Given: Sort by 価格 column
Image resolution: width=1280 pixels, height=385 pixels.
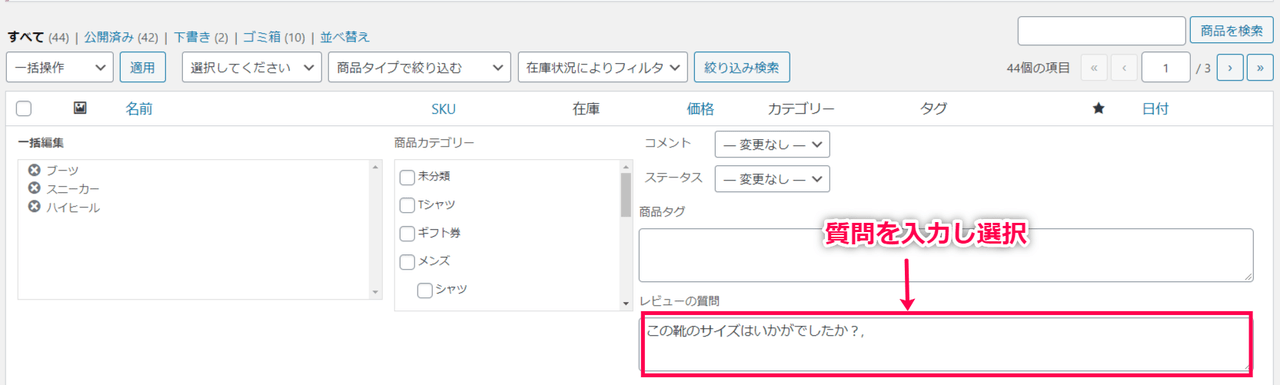Looking at the screenshot, I should [x=701, y=108].
